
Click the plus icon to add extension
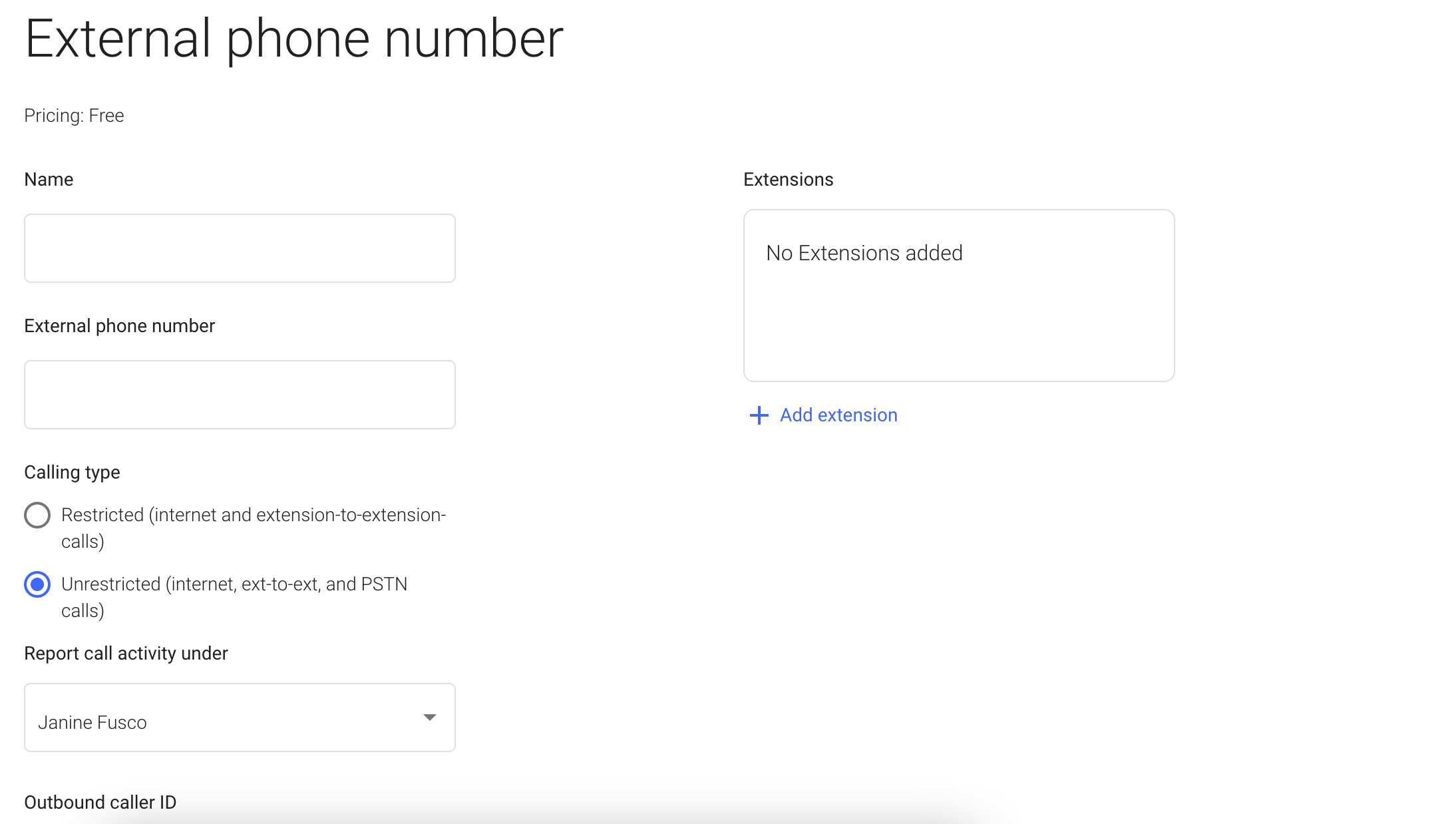click(x=759, y=415)
